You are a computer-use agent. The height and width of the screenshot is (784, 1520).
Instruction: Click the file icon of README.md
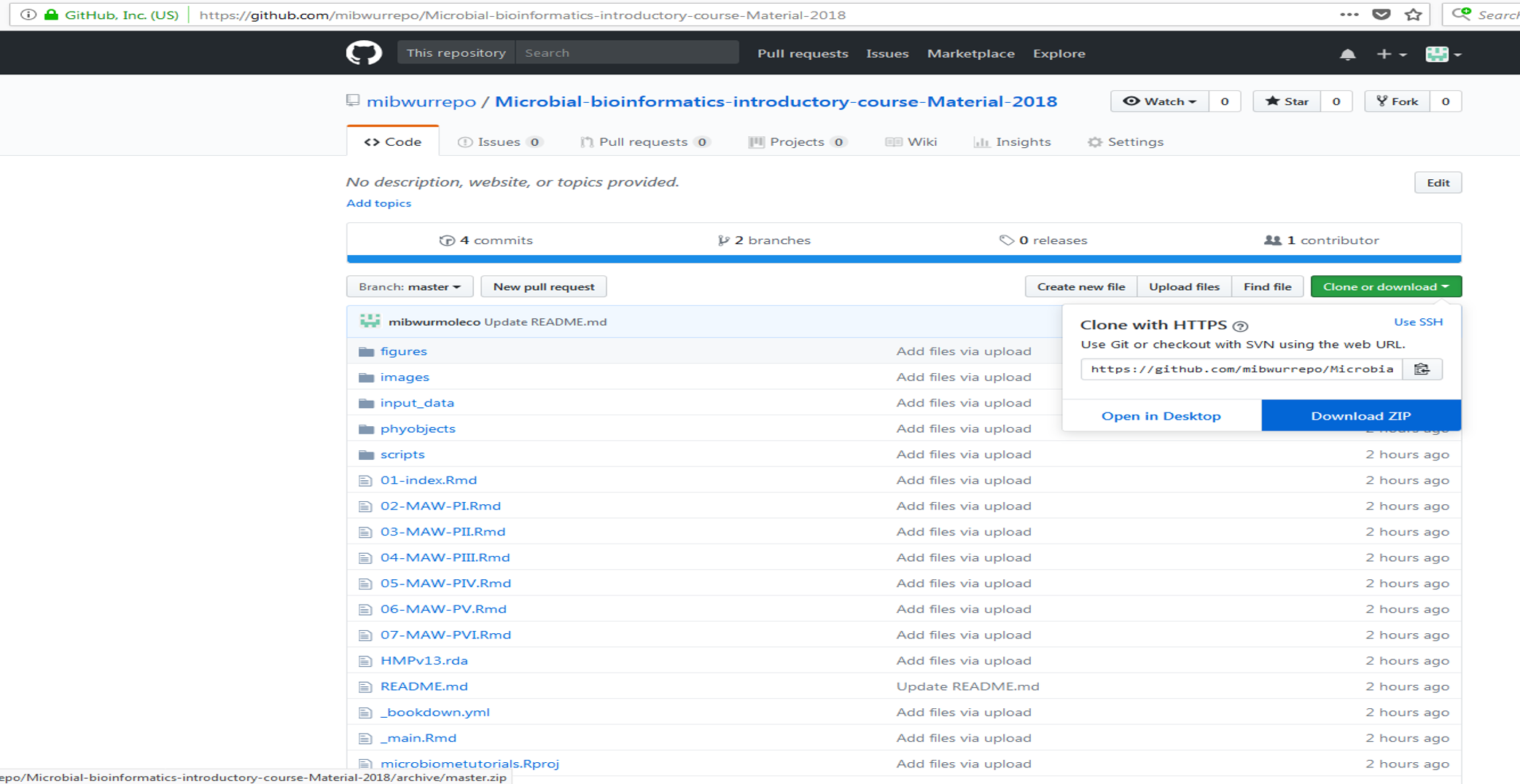[x=365, y=687]
